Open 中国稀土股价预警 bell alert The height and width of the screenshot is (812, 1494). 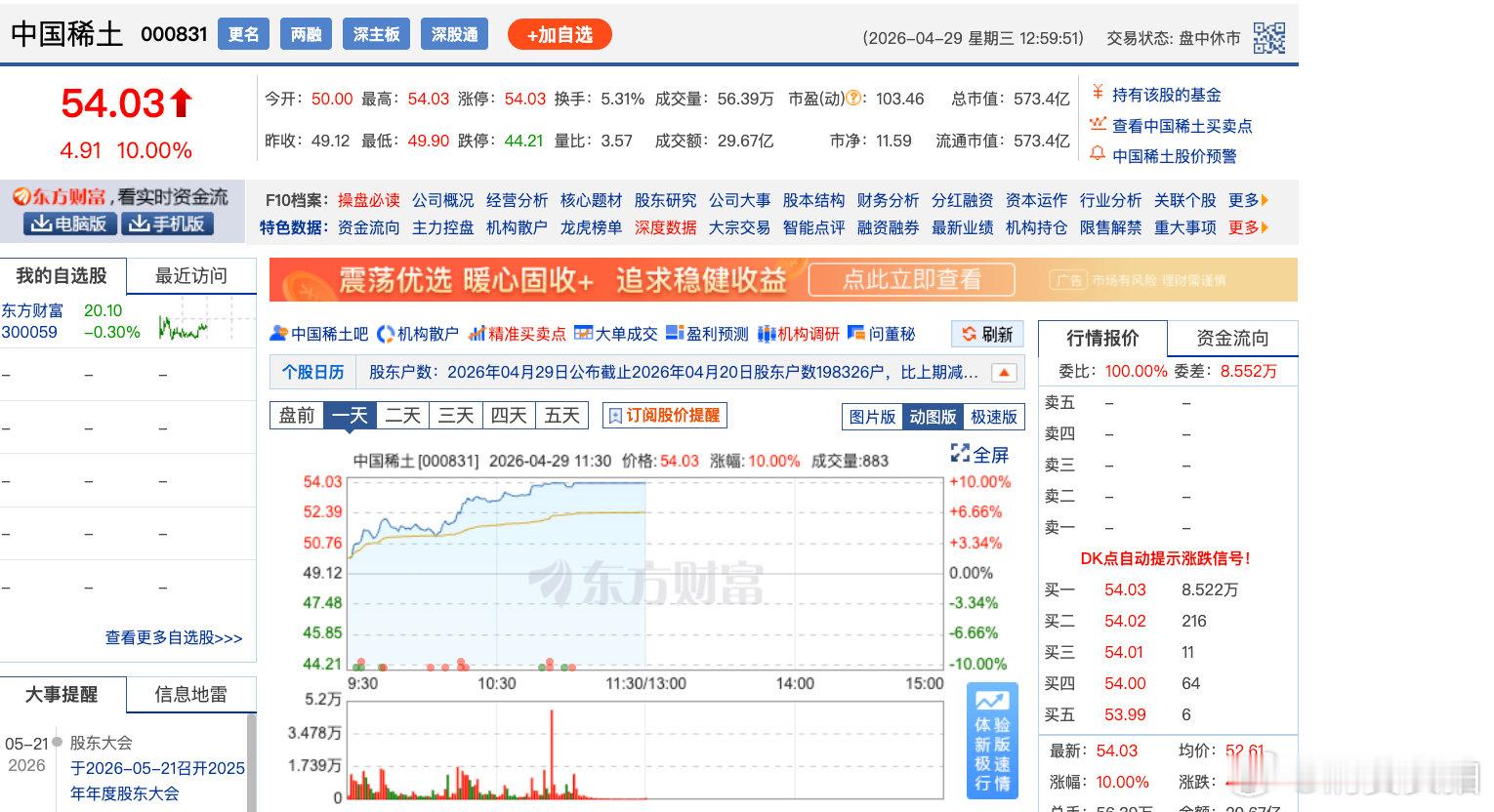[x=1098, y=155]
